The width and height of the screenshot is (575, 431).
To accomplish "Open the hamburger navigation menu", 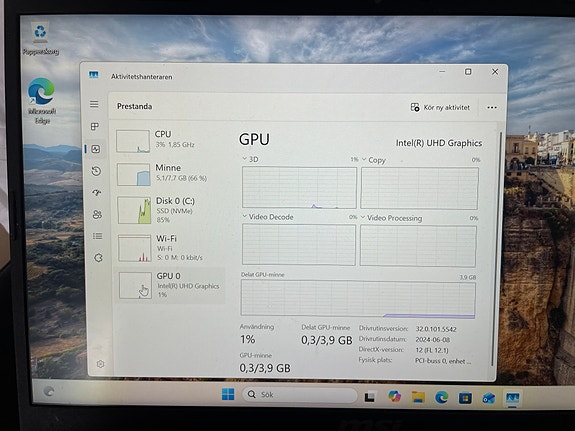I will [x=94, y=104].
